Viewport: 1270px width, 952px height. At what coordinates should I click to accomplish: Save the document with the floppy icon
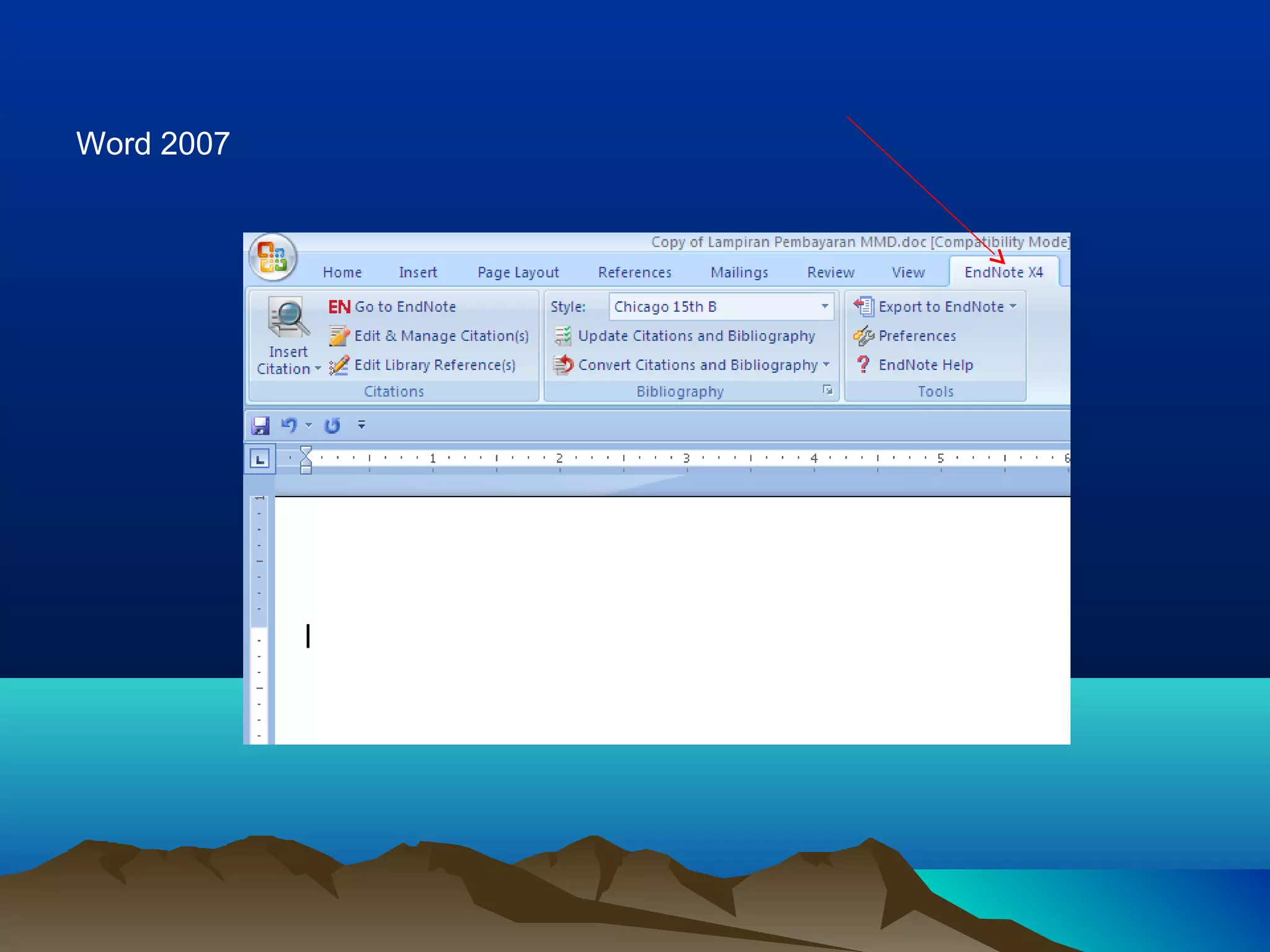pos(260,425)
